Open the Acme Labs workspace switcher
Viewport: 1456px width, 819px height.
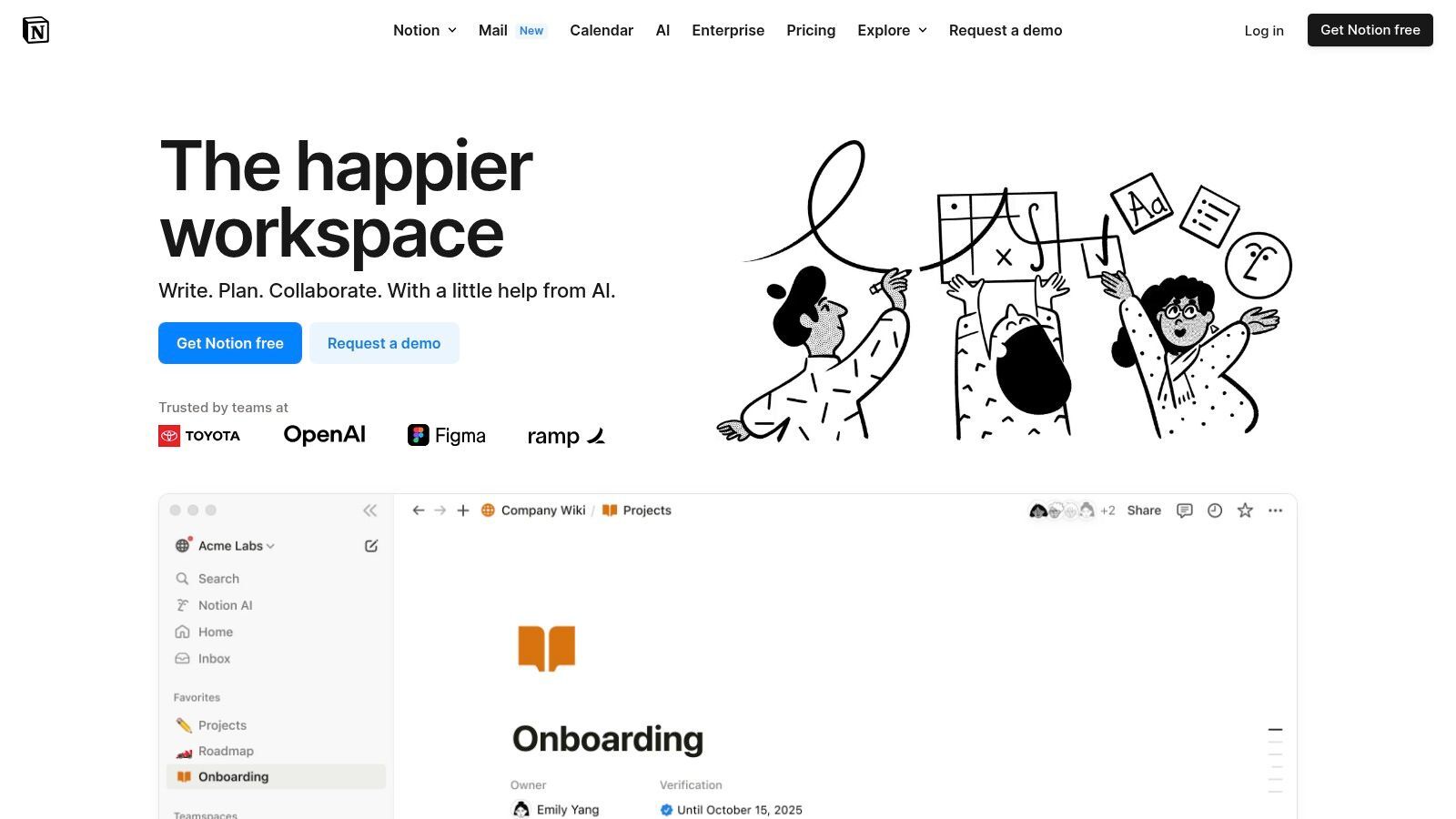pos(229,546)
